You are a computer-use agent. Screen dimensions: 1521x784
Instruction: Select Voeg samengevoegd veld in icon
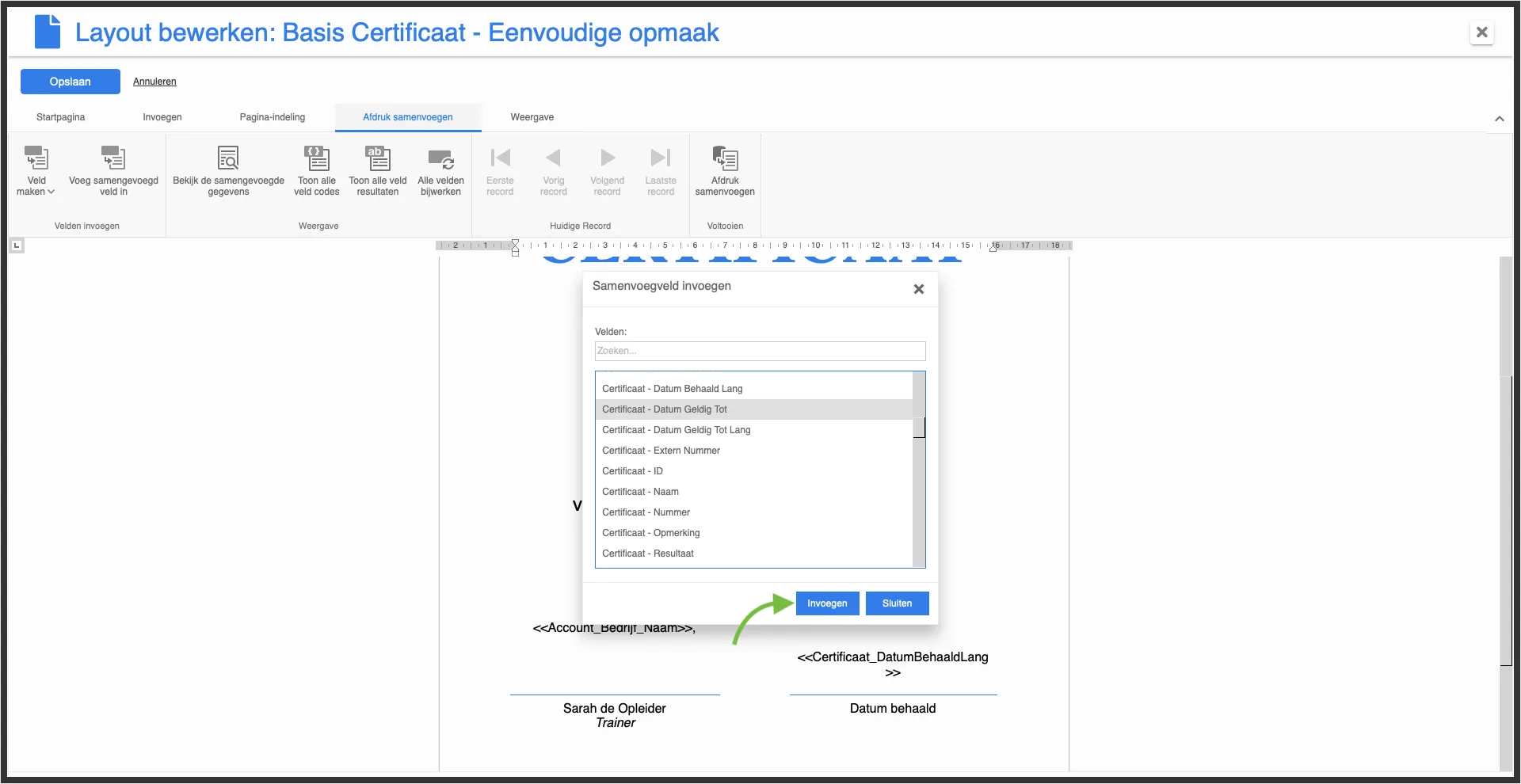[x=113, y=170]
